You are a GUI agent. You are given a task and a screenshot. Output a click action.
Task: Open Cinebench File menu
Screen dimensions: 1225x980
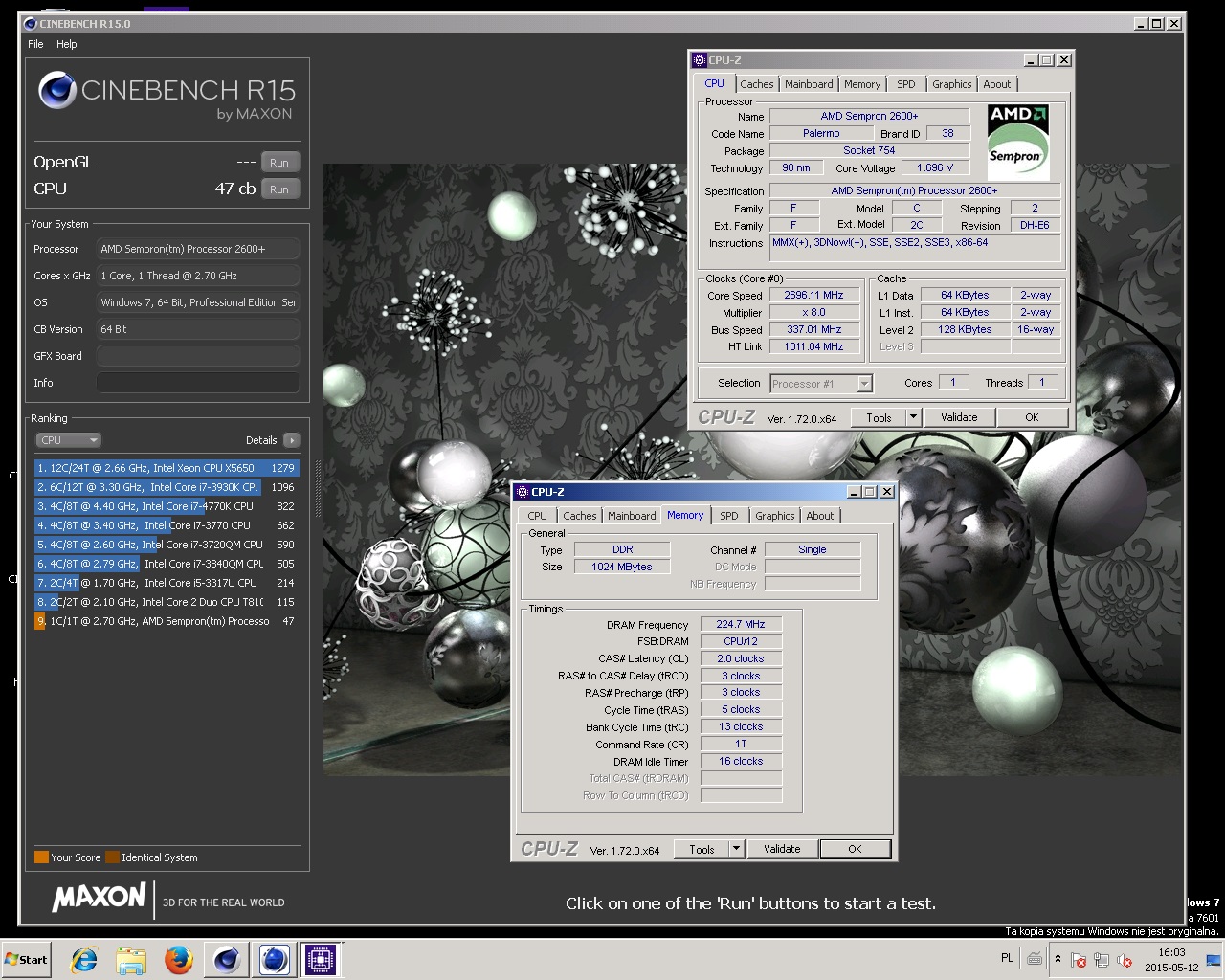coord(35,44)
